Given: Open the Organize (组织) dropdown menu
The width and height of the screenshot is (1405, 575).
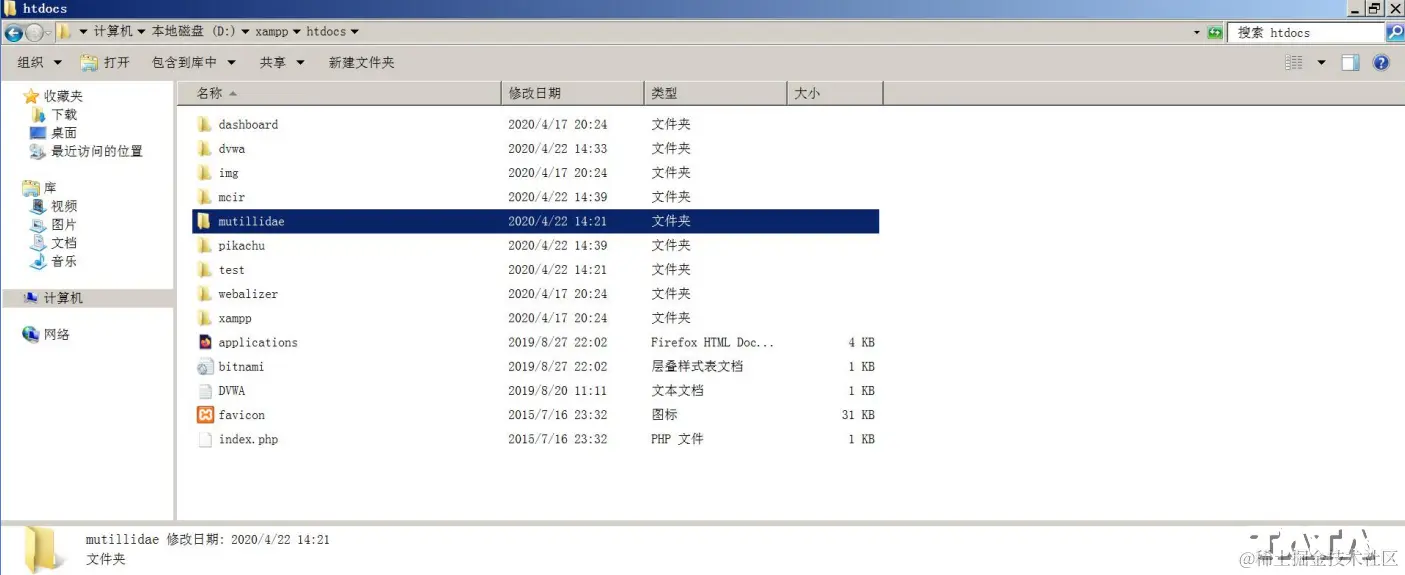Looking at the screenshot, I should pyautogui.click(x=40, y=62).
